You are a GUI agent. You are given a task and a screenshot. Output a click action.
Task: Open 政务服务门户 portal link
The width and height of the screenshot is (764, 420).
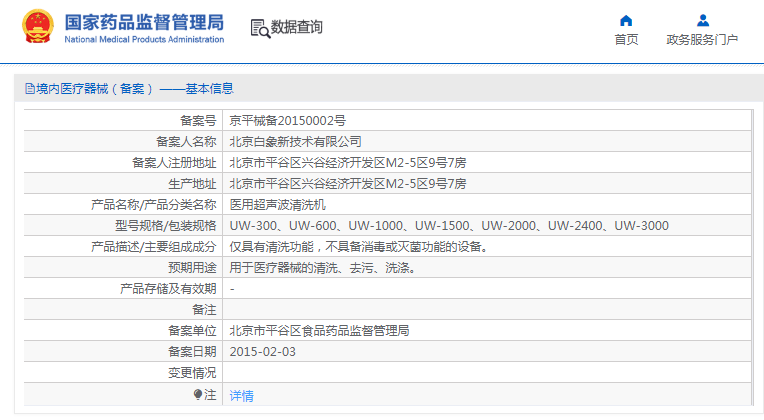pyautogui.click(x=702, y=39)
